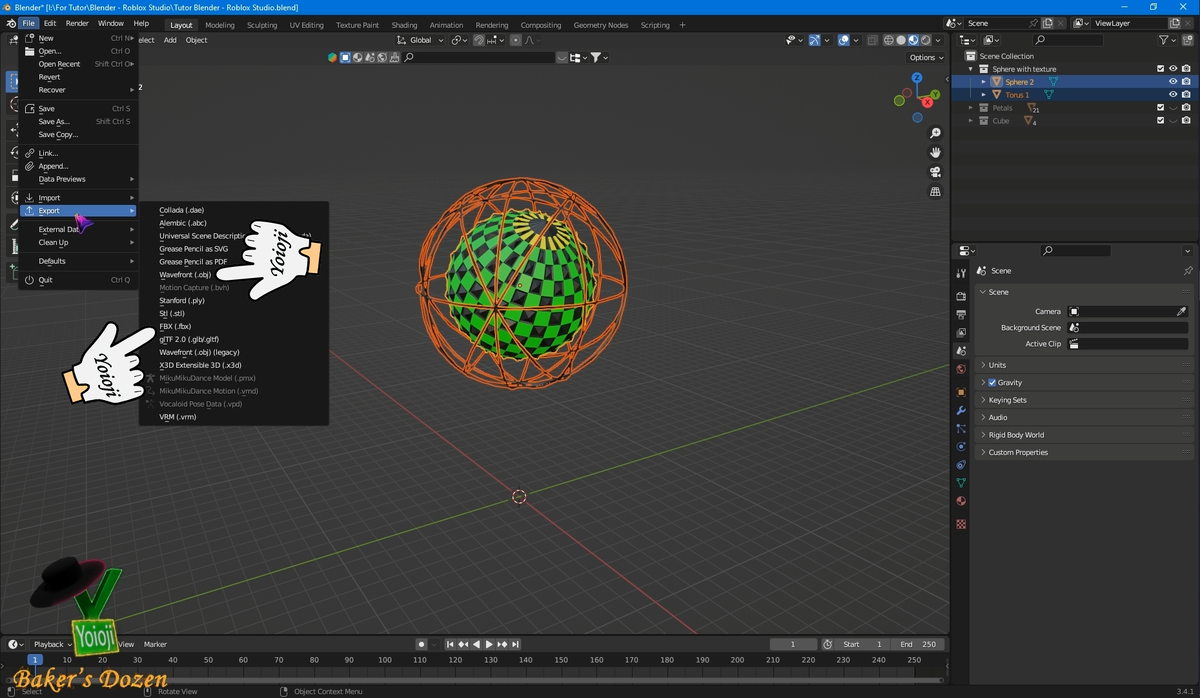Expand the Petals collection in outliner
This screenshot has width=1200, height=698.
pyautogui.click(x=970, y=108)
